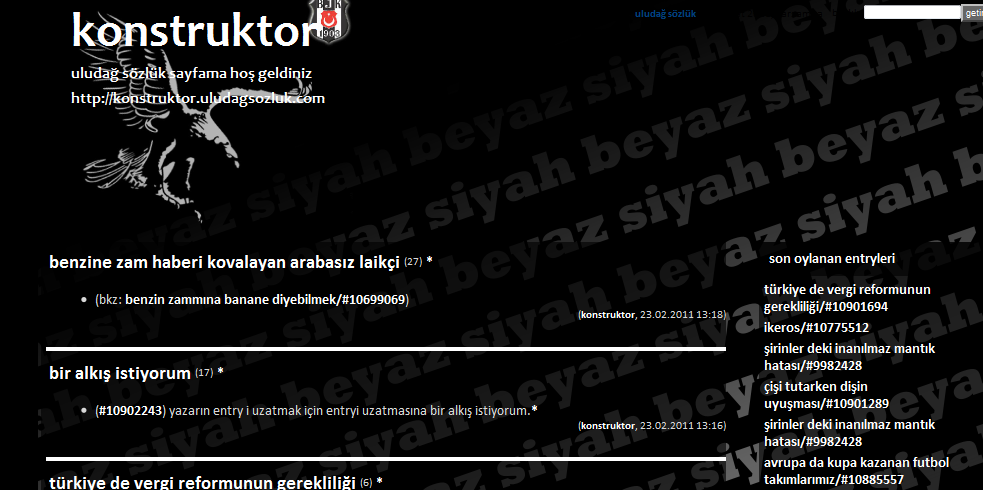Open sidebar entry ikeros/#10775512
This screenshot has height=490, width=983.
pos(816,327)
